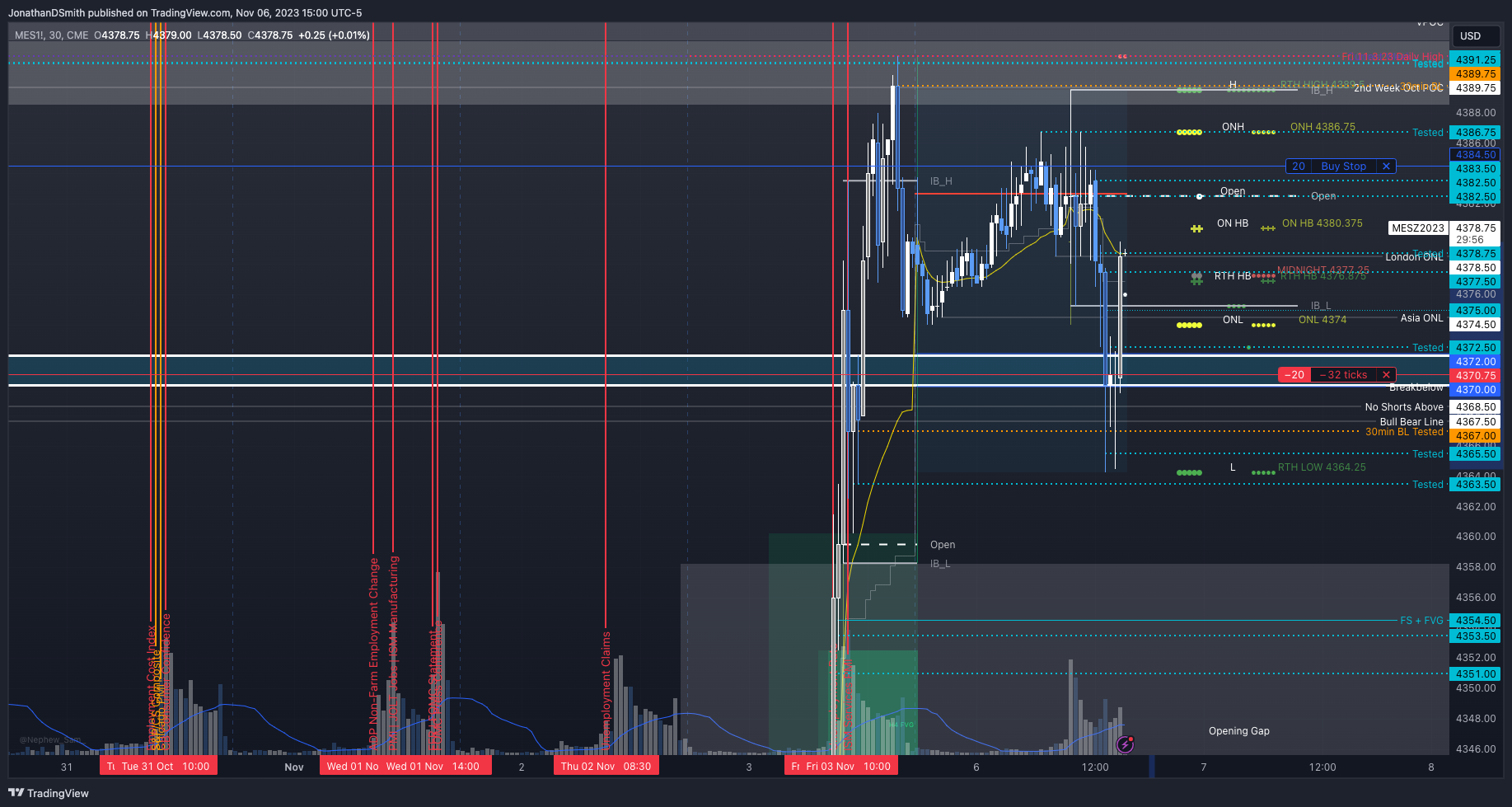Select the blue 4384.50 order price label
Viewport: 1512px width, 807px height.
pos(1476,155)
